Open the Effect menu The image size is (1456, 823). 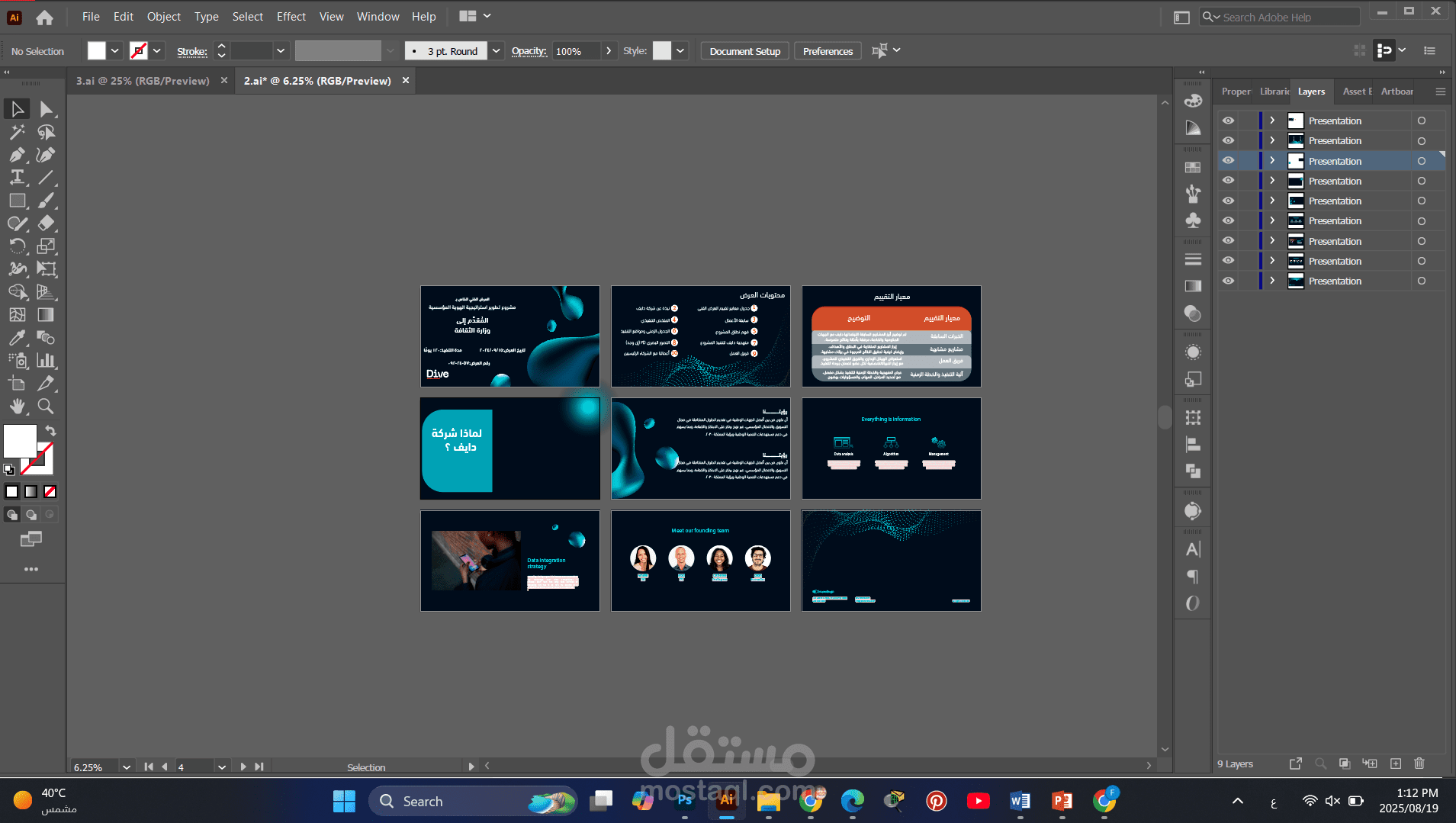pos(291,17)
